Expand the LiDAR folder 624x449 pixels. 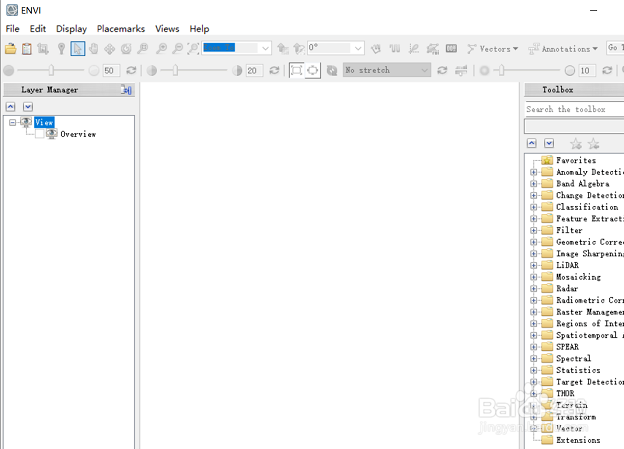pos(534,265)
